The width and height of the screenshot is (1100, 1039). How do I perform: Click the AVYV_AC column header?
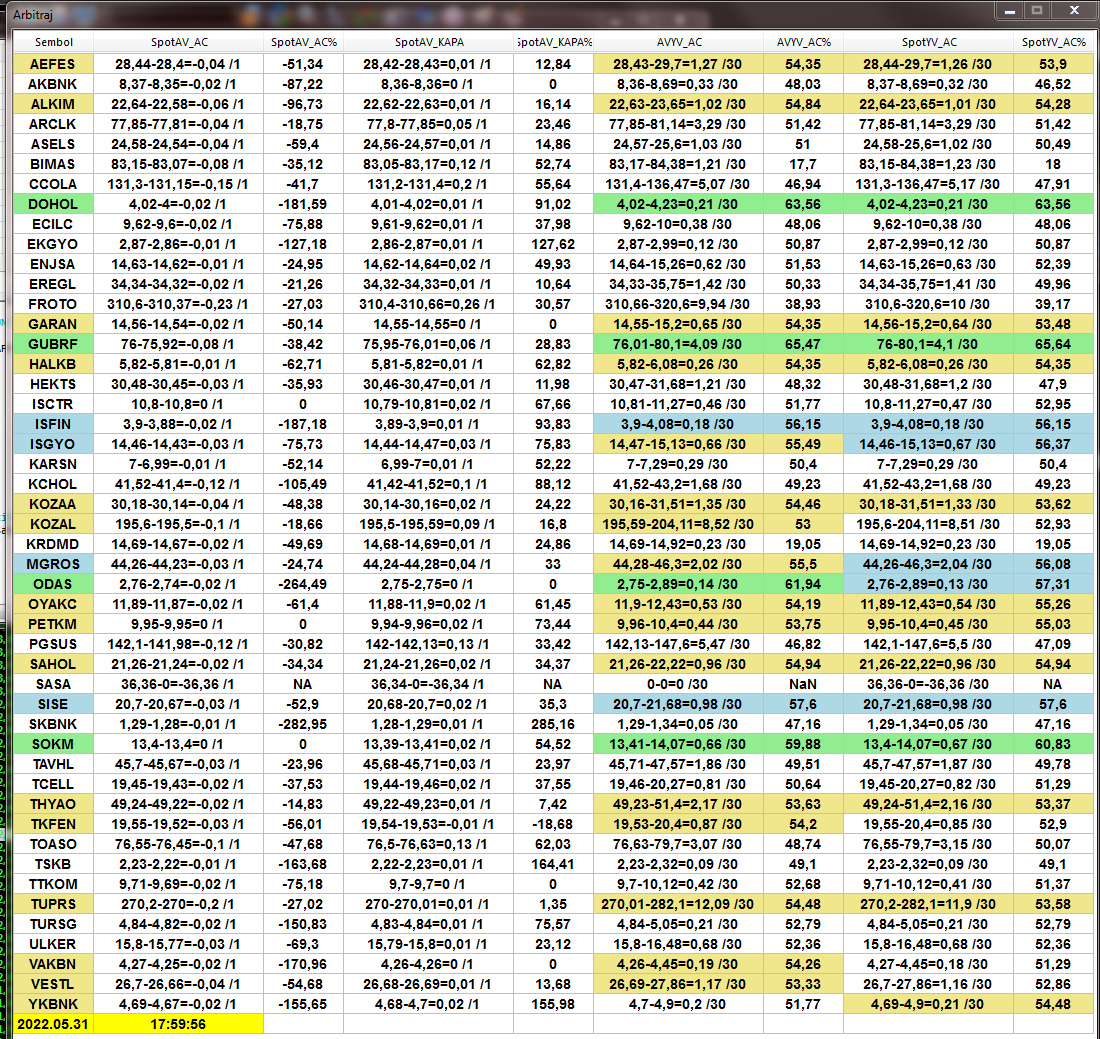click(678, 42)
